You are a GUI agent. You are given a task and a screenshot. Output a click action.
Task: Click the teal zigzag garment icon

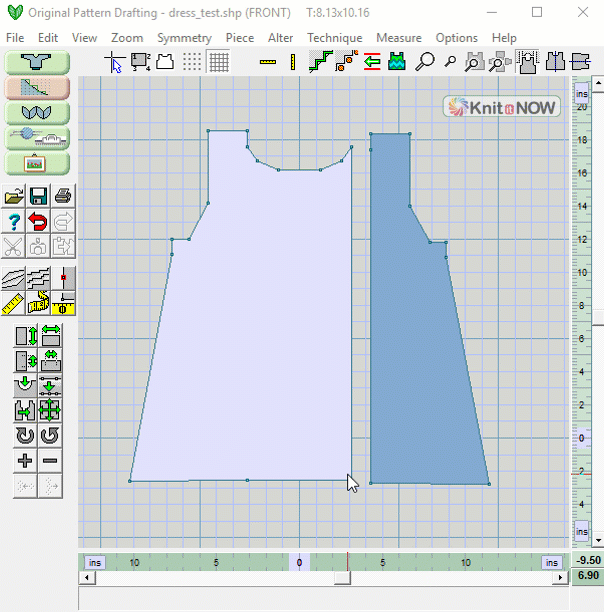tap(397, 62)
